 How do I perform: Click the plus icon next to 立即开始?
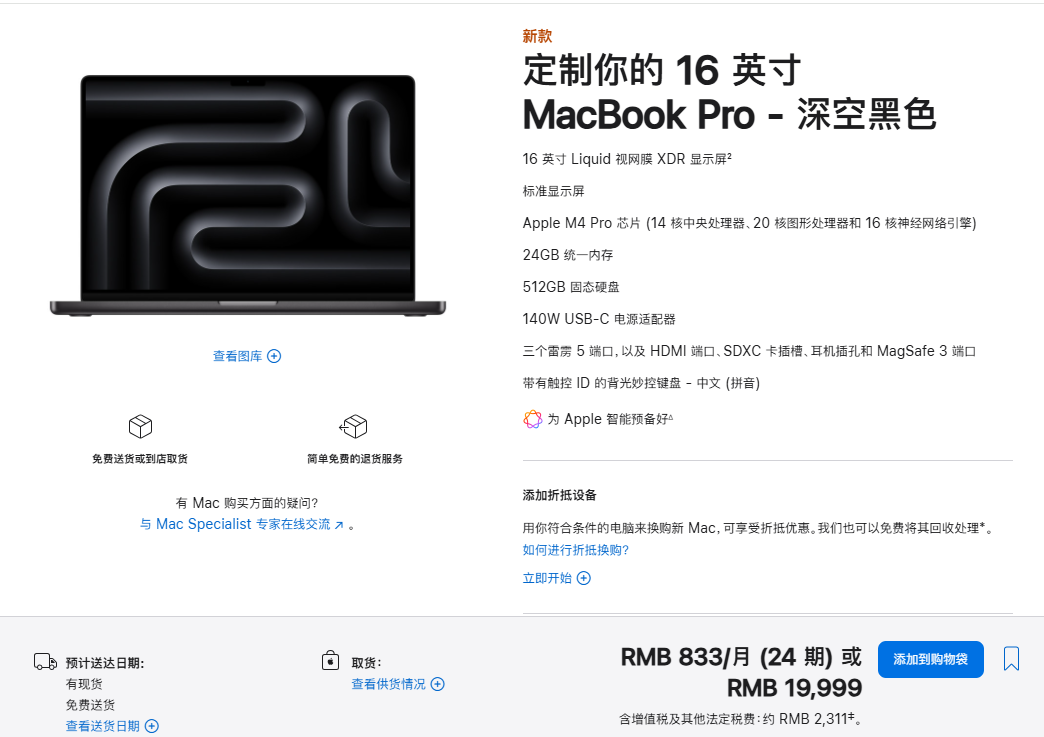pyautogui.click(x=583, y=578)
